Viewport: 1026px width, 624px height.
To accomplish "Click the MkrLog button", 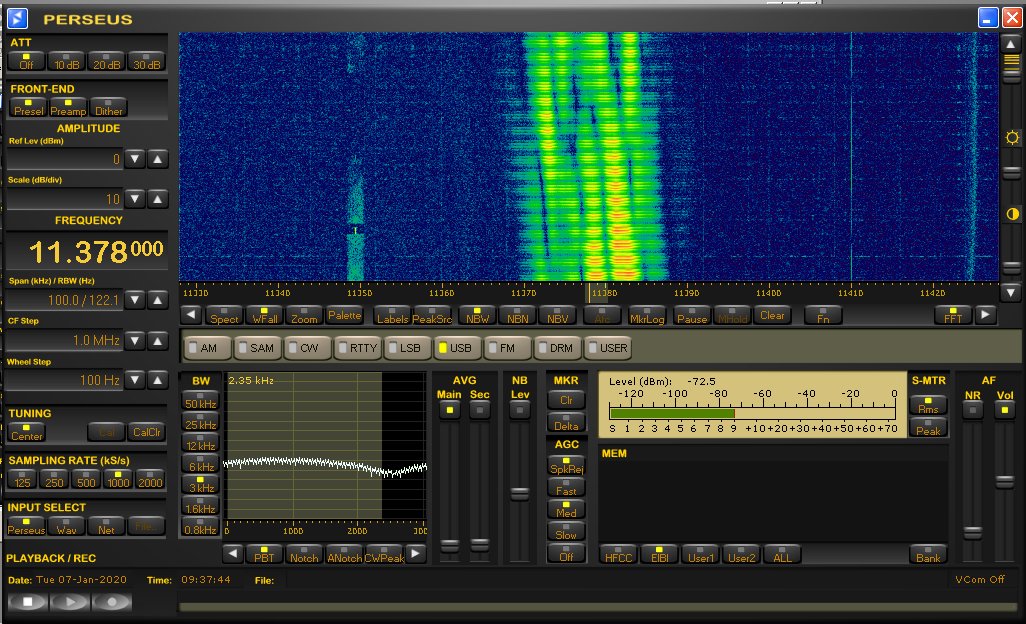I will (646, 315).
